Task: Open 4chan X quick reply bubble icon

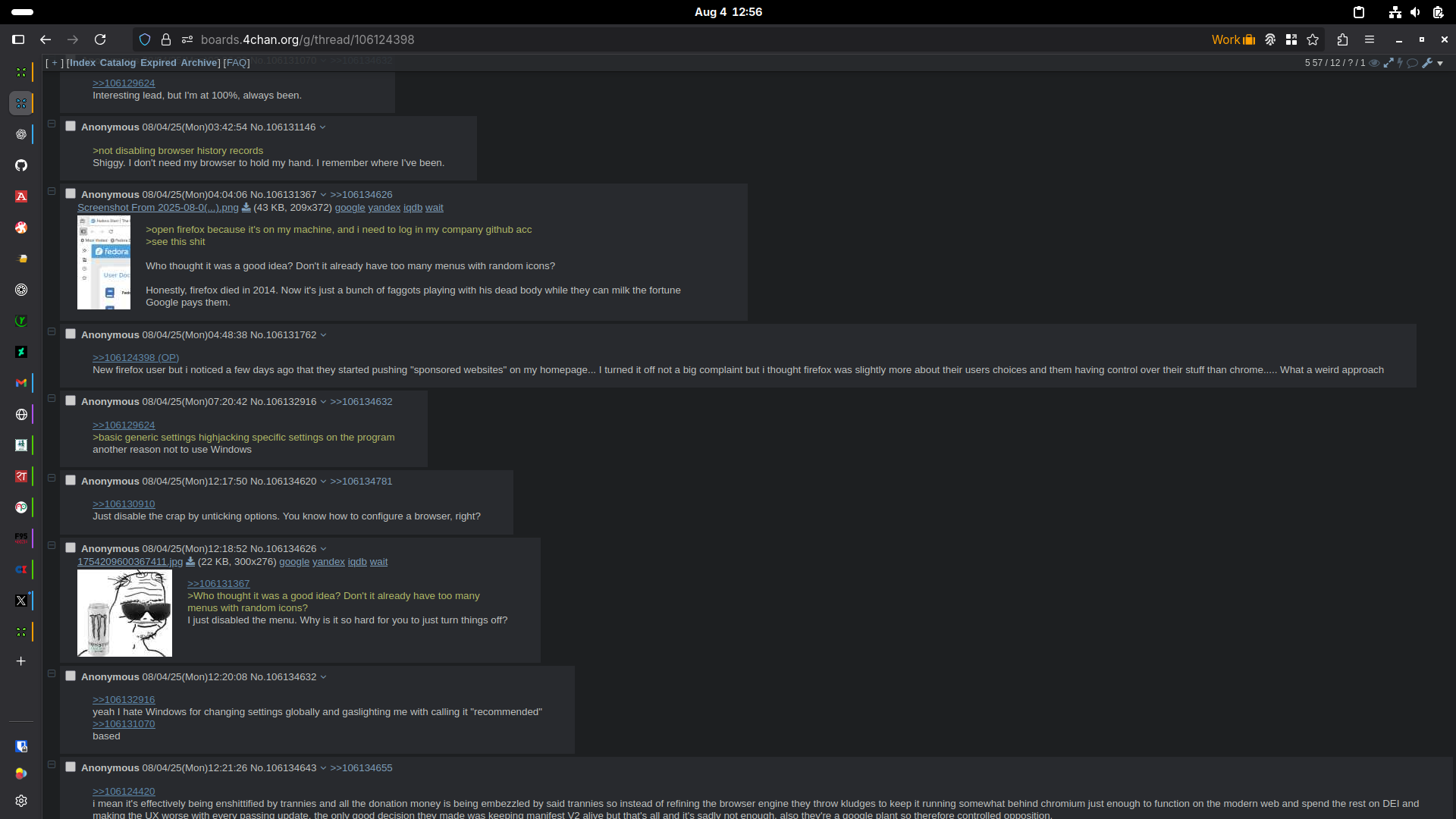Action: [x=1413, y=63]
